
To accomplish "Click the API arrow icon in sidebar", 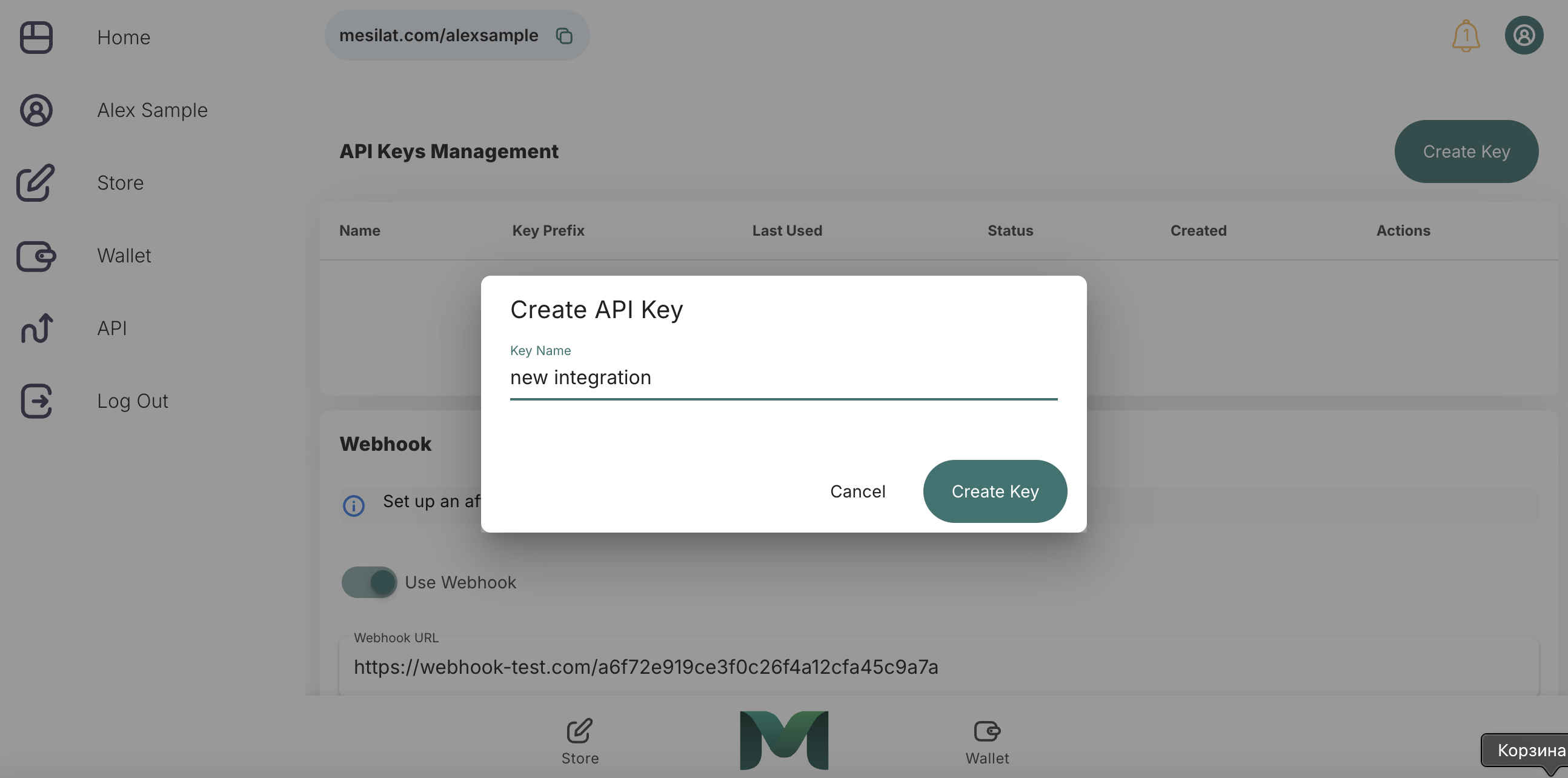I will pos(36,328).
